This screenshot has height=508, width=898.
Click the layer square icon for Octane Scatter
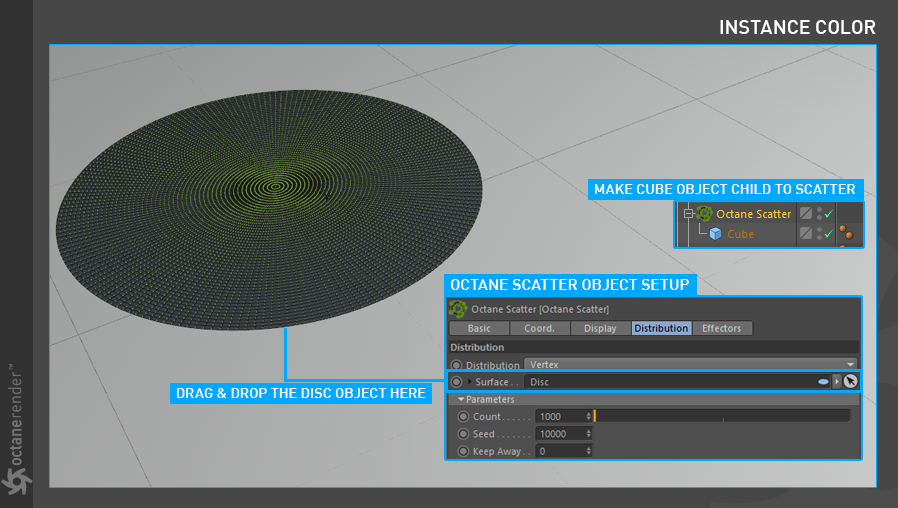[x=806, y=213]
